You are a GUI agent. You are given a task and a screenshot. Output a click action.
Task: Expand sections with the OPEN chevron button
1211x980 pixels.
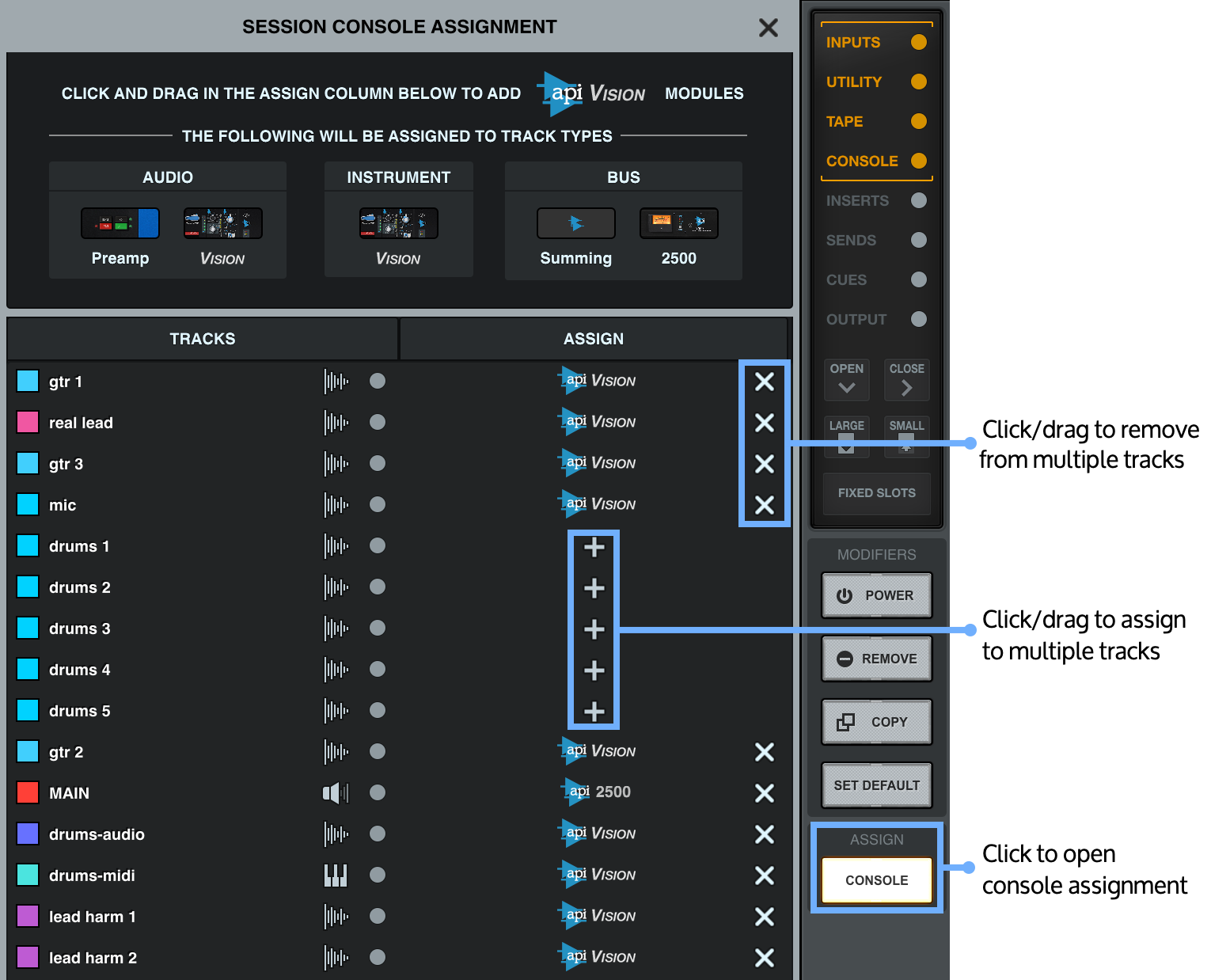tap(846, 380)
